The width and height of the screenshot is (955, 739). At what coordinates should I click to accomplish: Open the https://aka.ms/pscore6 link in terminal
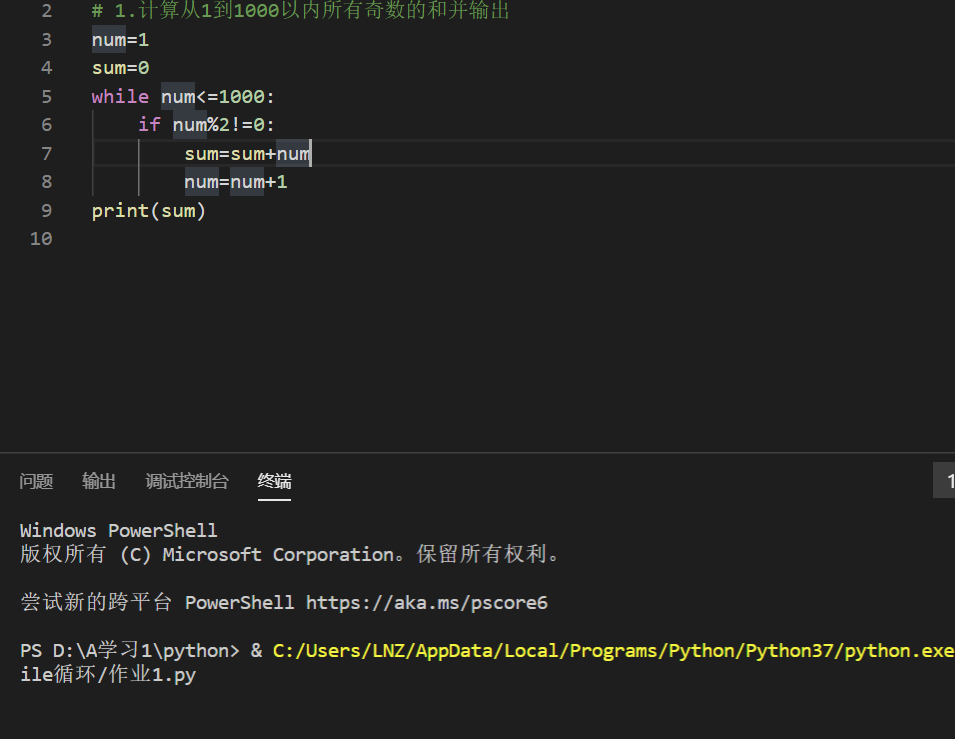click(x=426, y=603)
